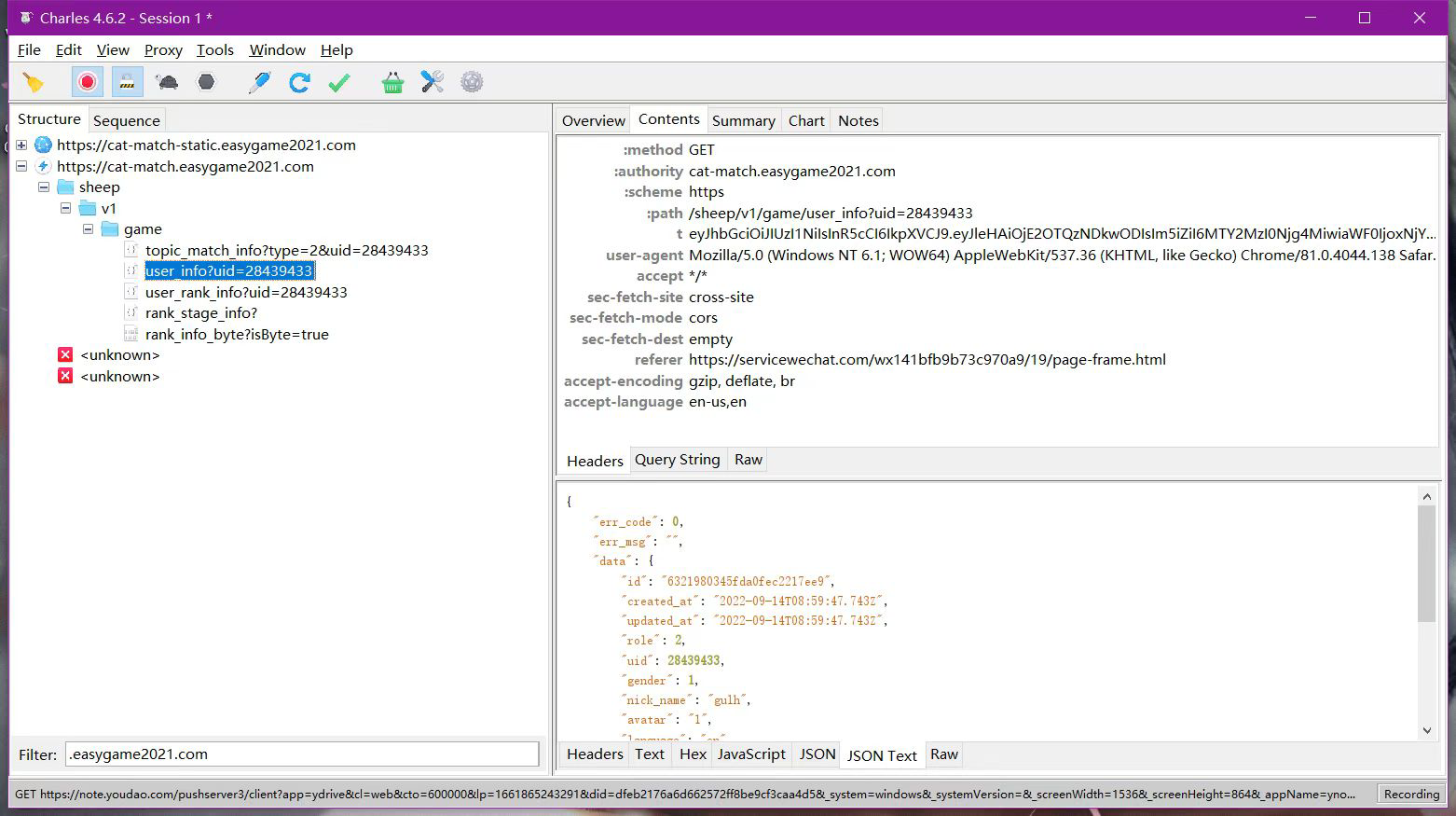This screenshot has height=816, width=1456.
Task: Open the Window menu
Action: point(278,50)
